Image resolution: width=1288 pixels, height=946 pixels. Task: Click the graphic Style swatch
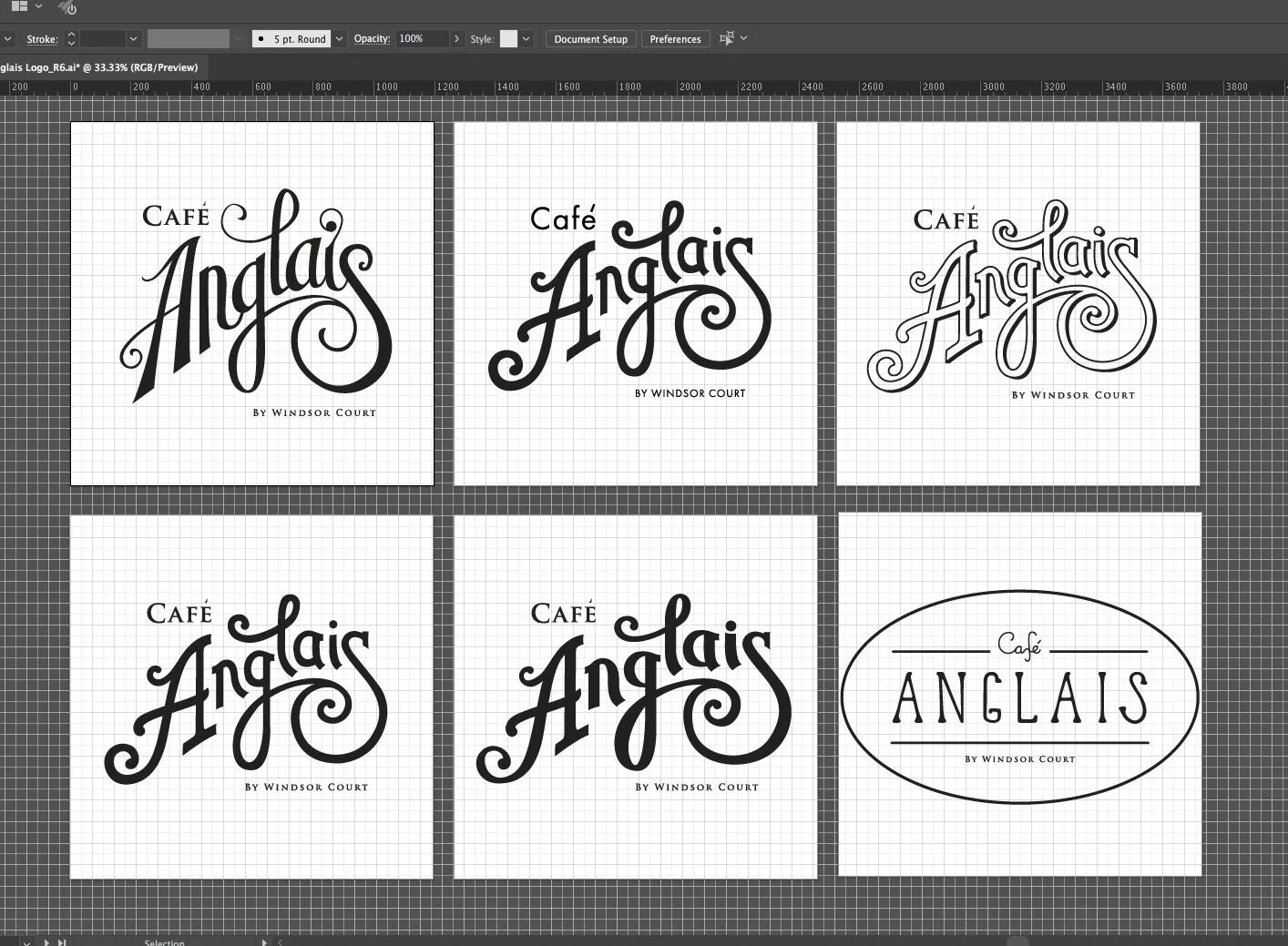click(x=508, y=38)
